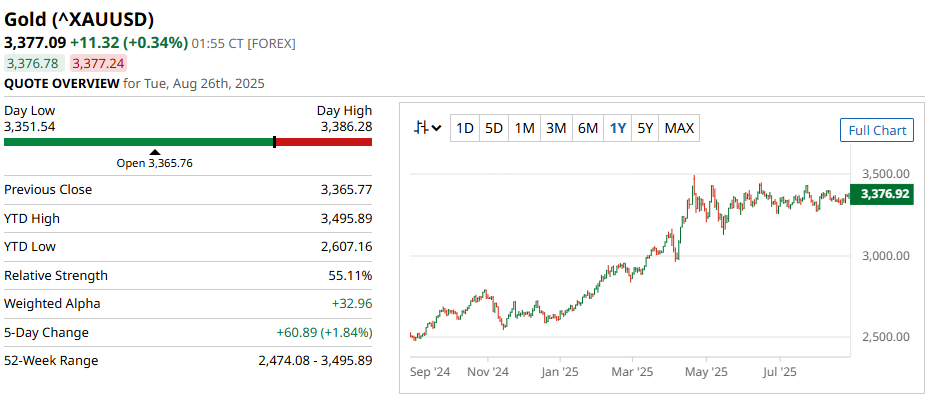Viewport: 927px width, 396px height.
Task: Click the Previous Close value 3,365.77
Action: pos(346,190)
